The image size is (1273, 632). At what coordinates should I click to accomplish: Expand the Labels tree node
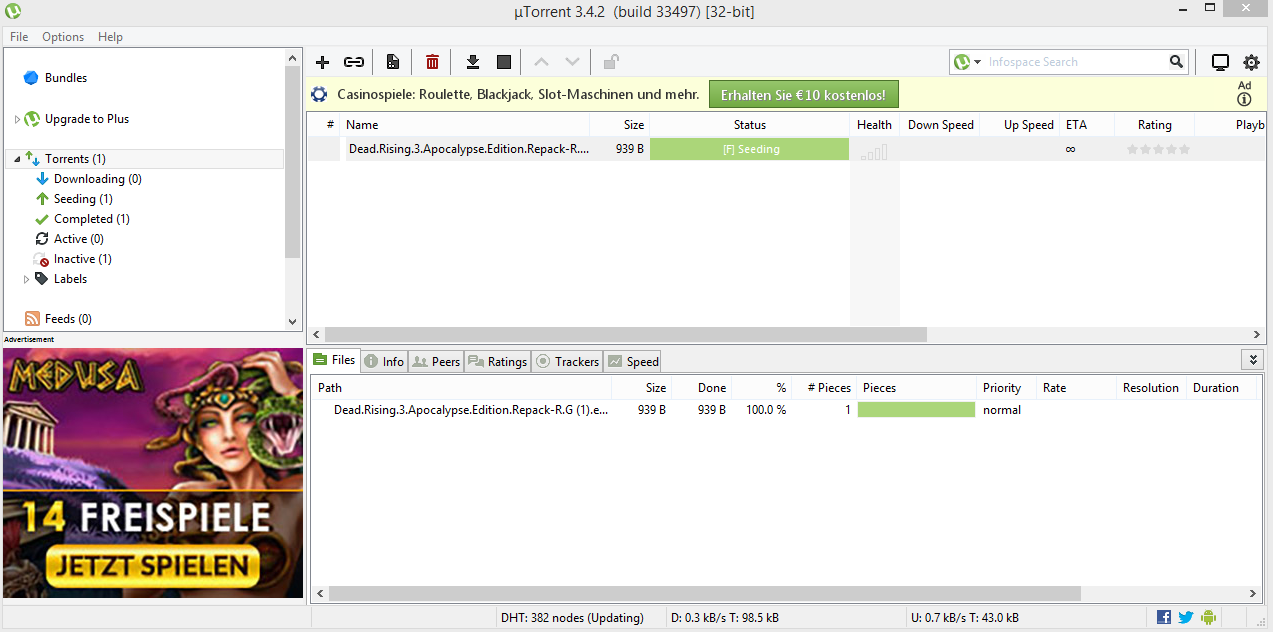coord(27,279)
